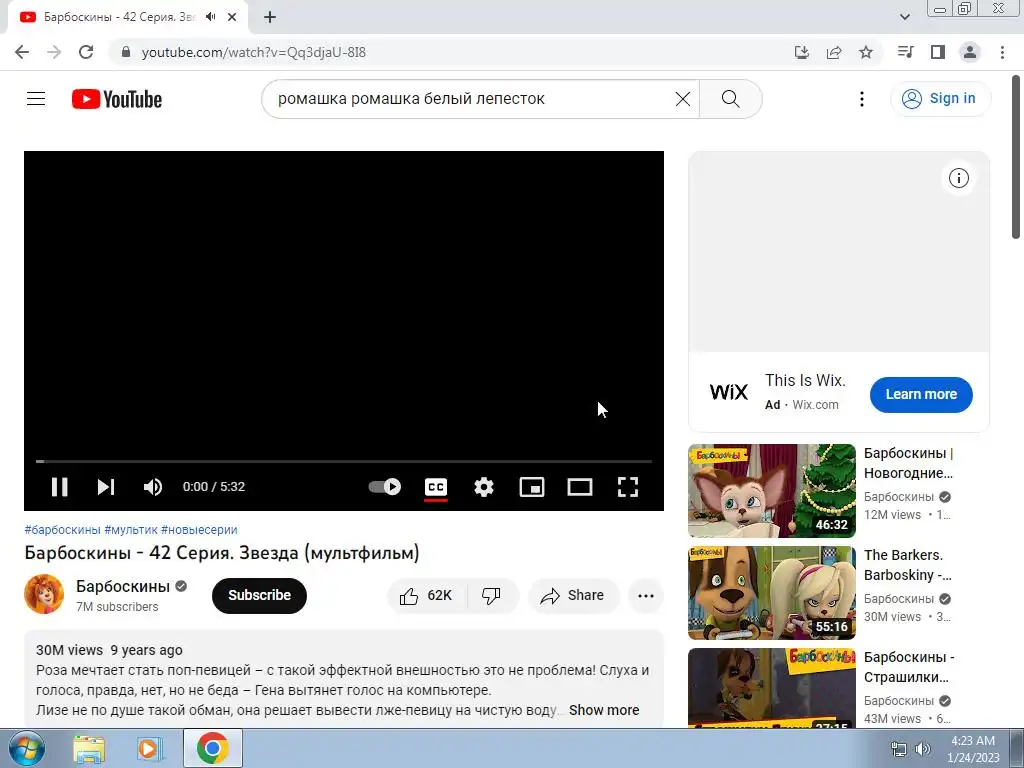Image resolution: width=1024 pixels, height=768 pixels.
Task: Open 'Барбоскины | Новогодние...' video title
Action: click(908, 463)
